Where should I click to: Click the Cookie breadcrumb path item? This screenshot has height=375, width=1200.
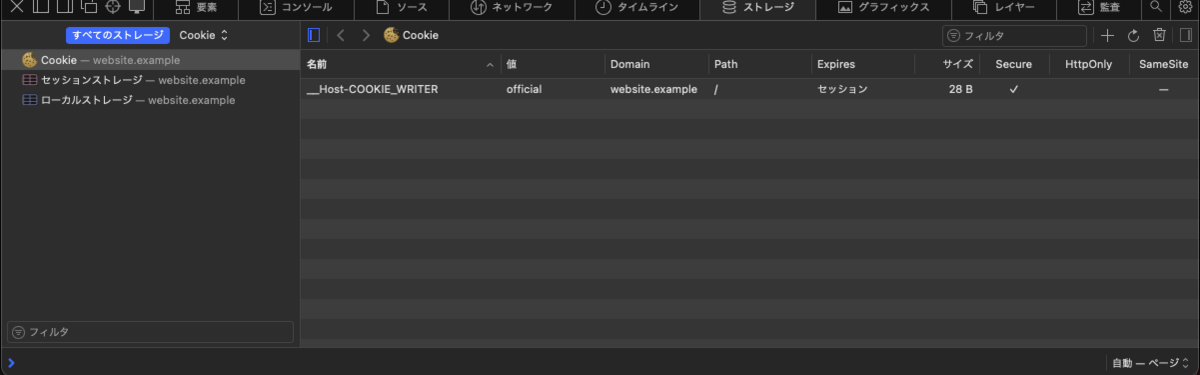point(411,35)
